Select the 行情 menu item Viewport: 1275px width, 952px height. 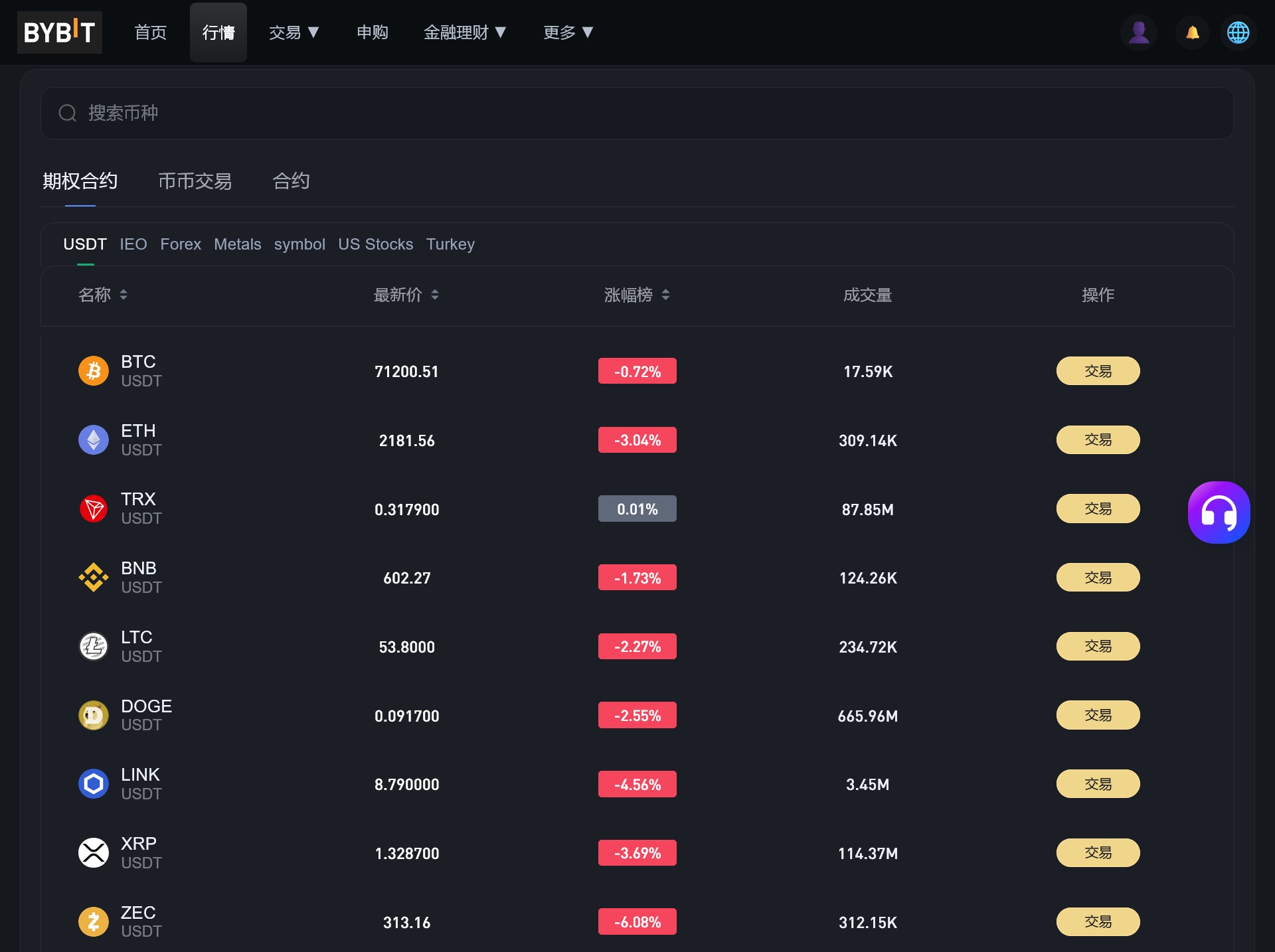pos(218,33)
